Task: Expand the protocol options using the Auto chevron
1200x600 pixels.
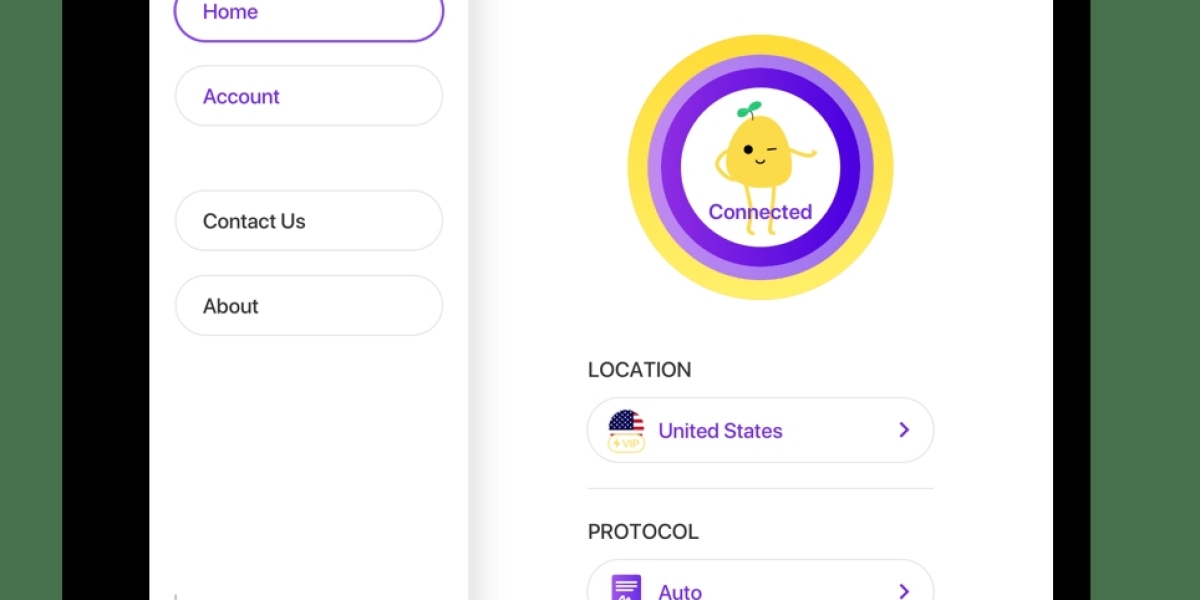Action: click(x=904, y=590)
